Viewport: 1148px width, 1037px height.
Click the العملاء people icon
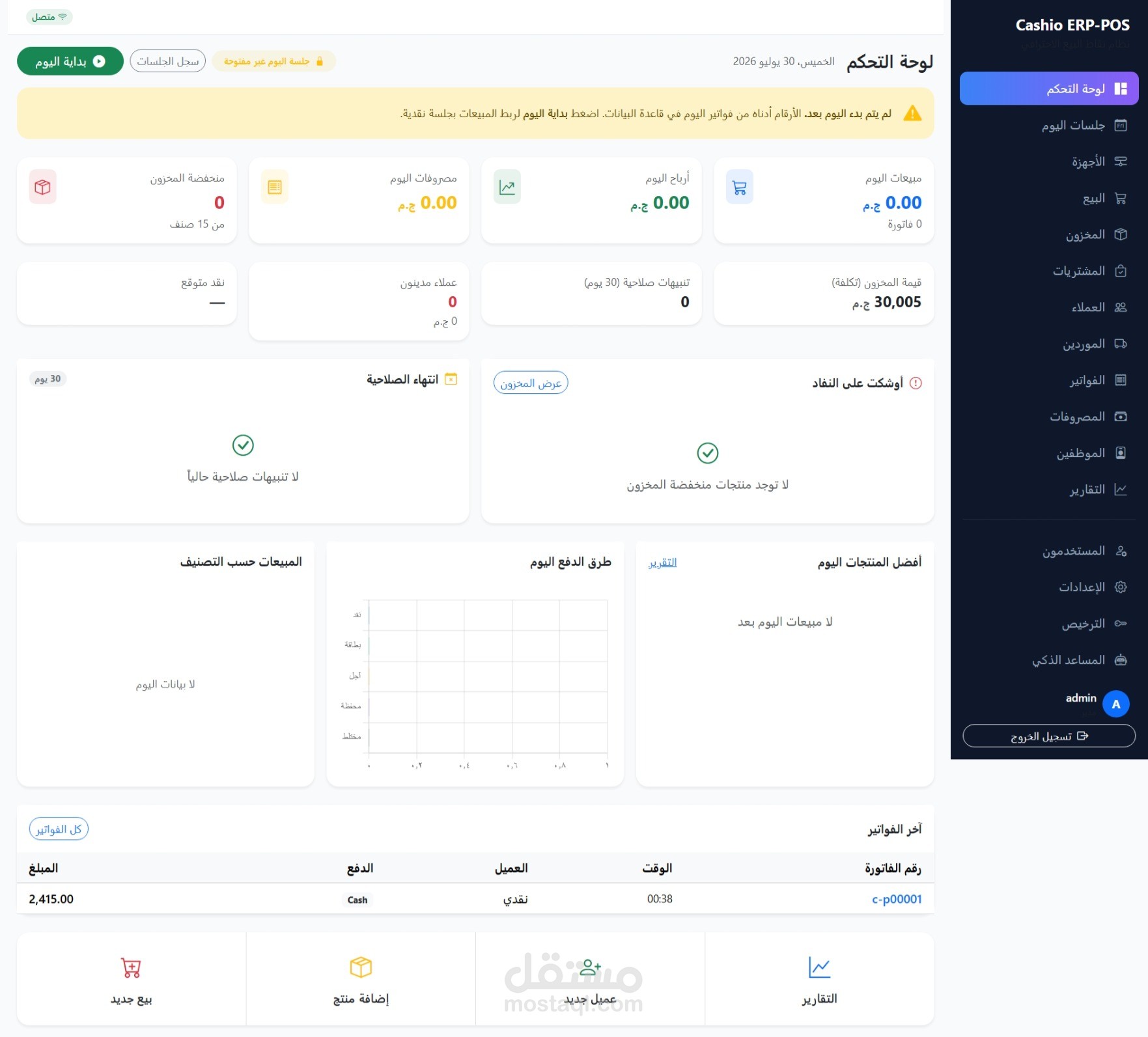(1121, 307)
